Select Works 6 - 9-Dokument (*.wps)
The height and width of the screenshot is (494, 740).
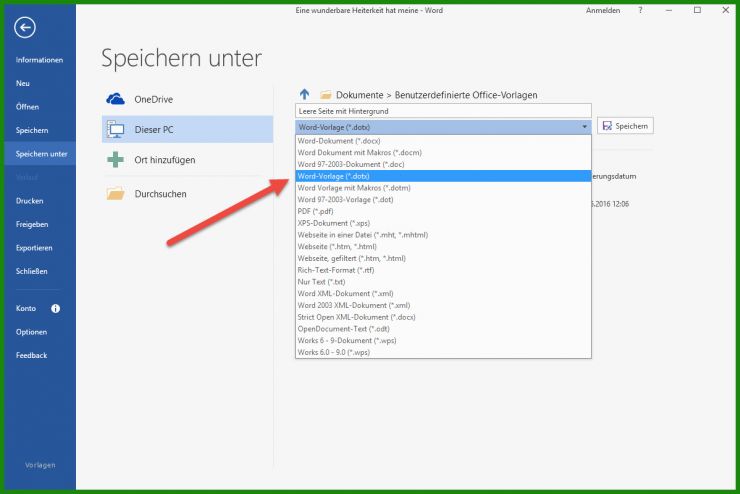point(443,341)
